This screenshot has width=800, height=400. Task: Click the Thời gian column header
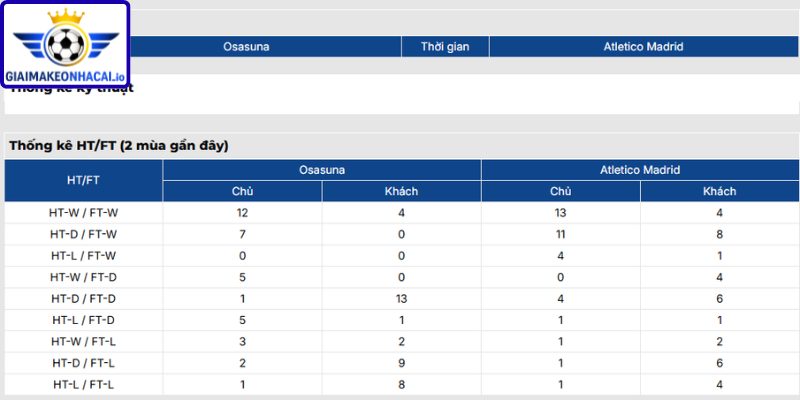tap(445, 47)
